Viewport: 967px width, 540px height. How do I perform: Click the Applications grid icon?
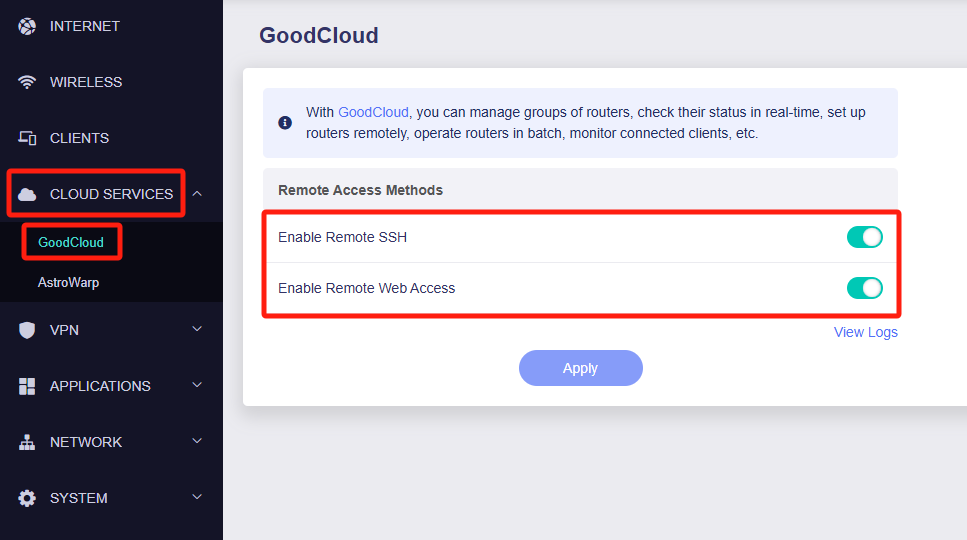[x=27, y=386]
